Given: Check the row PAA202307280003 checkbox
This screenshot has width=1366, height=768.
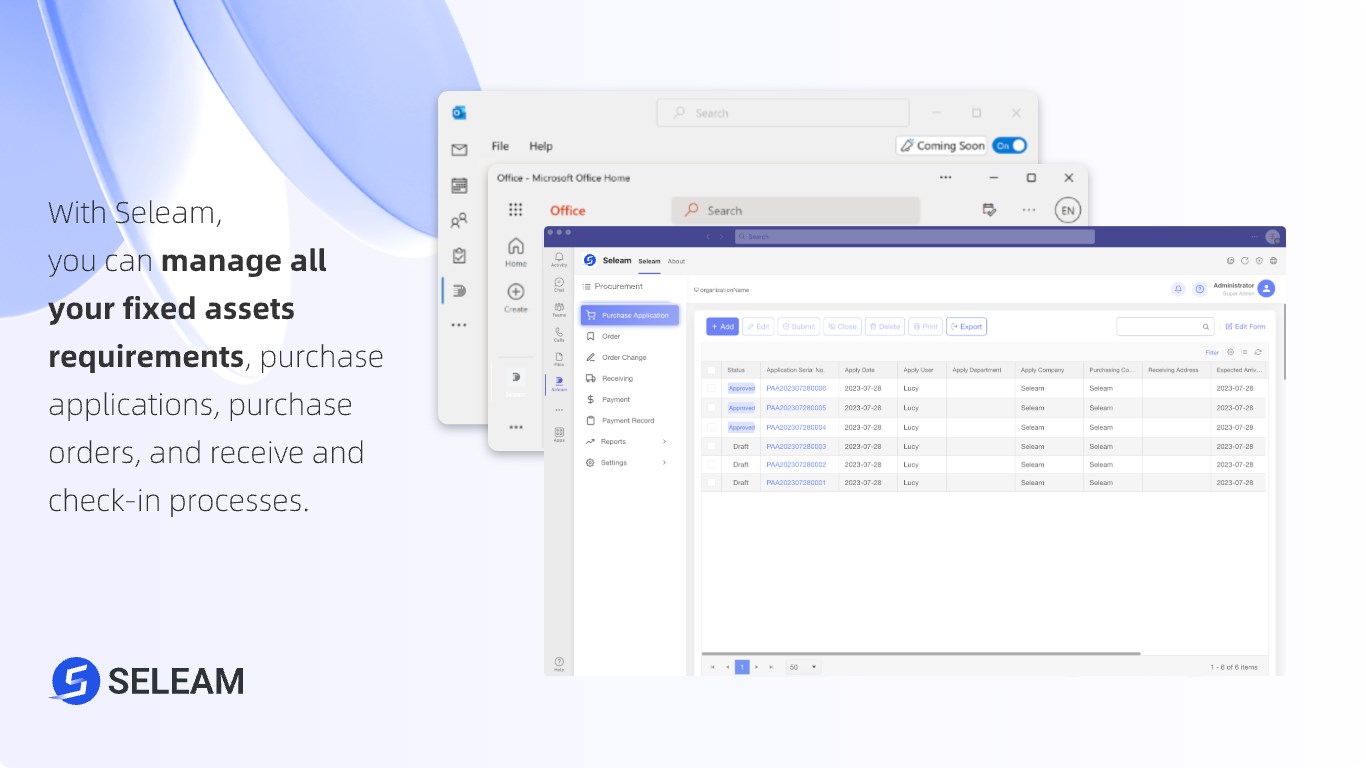Looking at the screenshot, I should tap(711, 446).
